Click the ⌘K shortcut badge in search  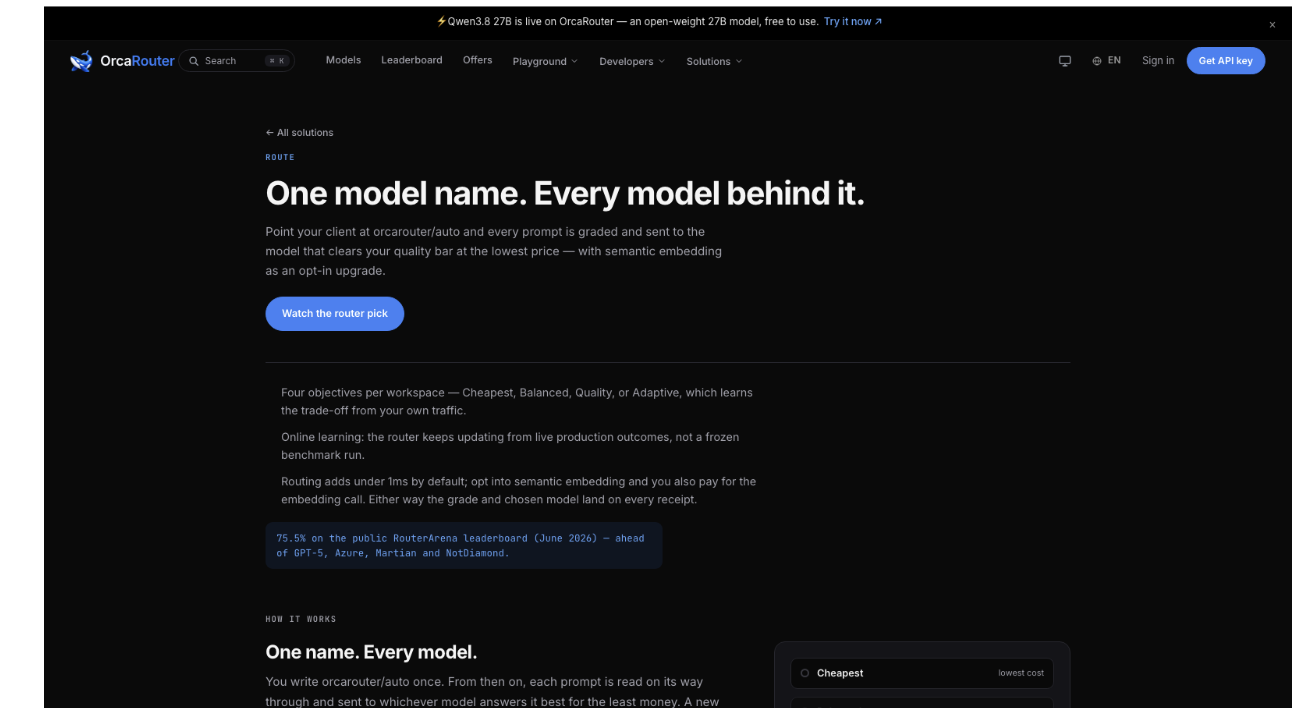[x=277, y=61]
